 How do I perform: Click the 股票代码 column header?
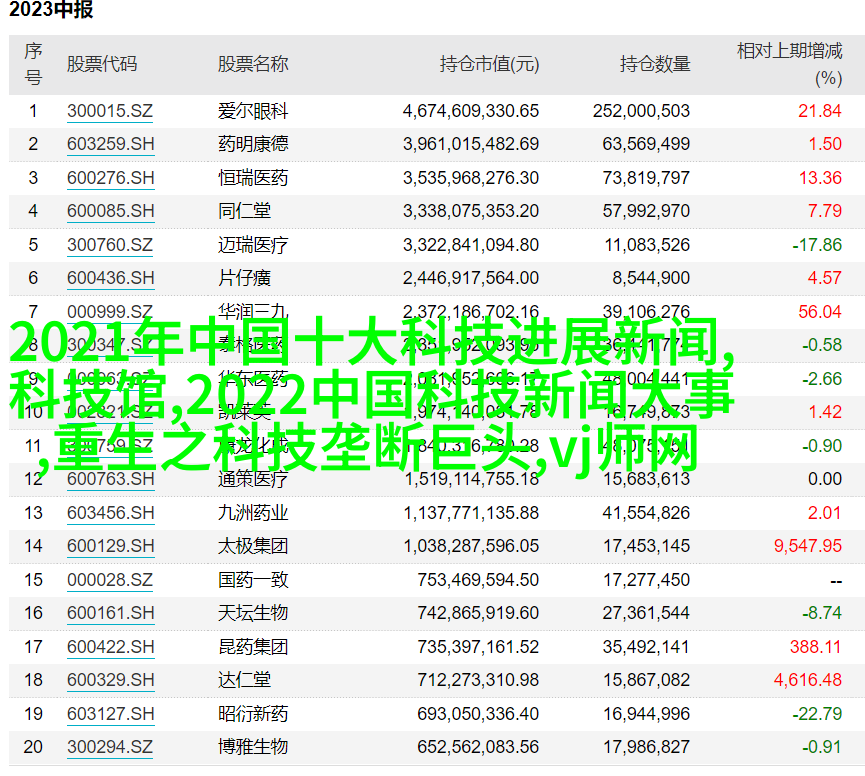102,65
